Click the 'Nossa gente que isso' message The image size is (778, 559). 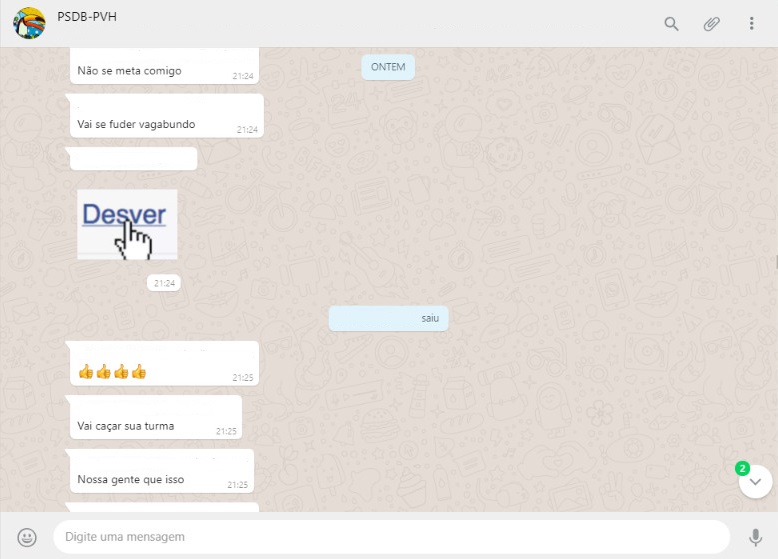click(131, 479)
